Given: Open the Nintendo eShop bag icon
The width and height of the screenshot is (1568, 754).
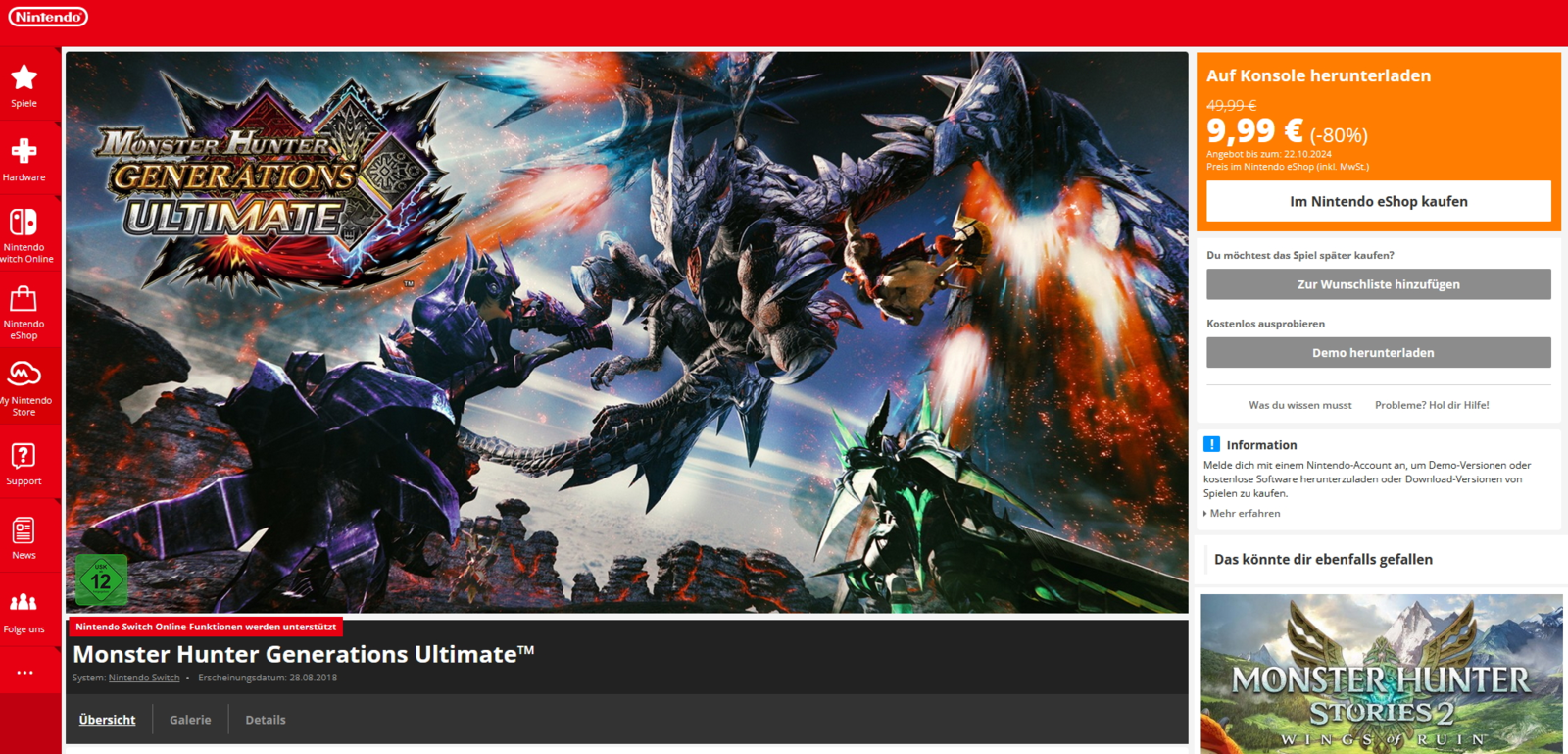Looking at the screenshot, I should click(24, 298).
